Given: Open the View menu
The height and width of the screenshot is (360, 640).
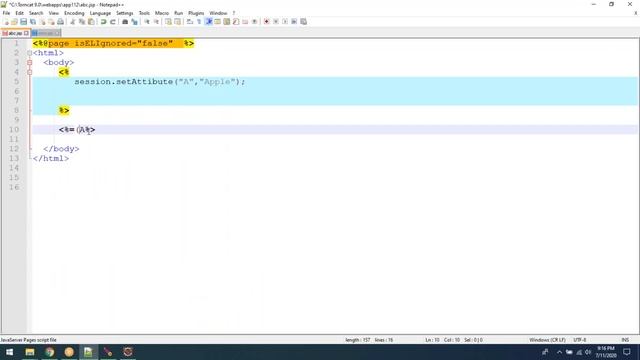Looking at the screenshot, I should 53,13.
